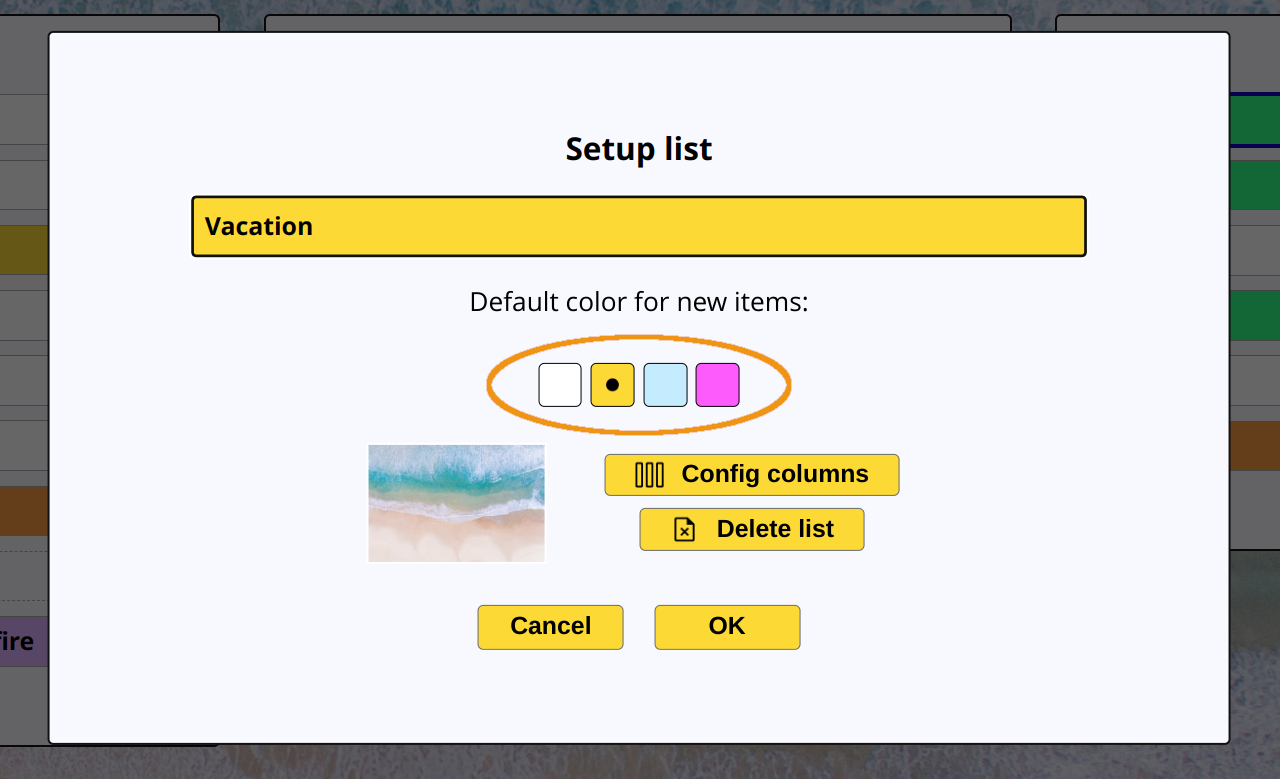Choose the light blue default color
1280x779 pixels.
665,385
